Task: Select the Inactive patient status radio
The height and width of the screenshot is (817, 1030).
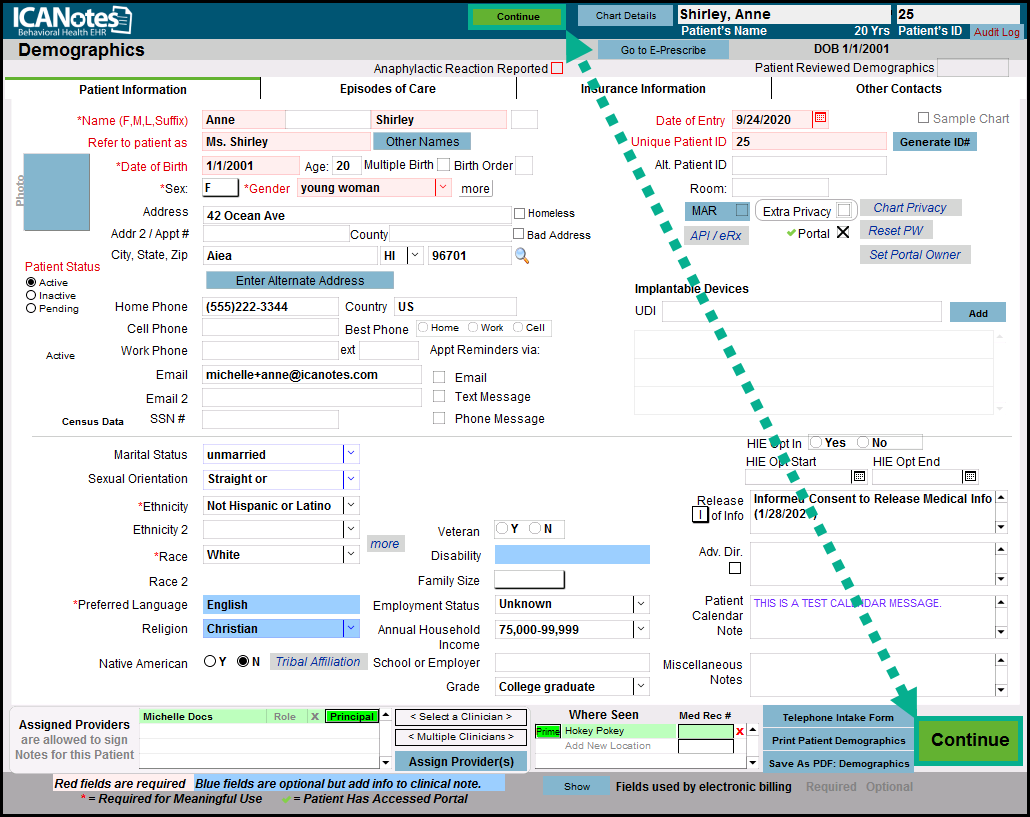Action: coord(32,296)
